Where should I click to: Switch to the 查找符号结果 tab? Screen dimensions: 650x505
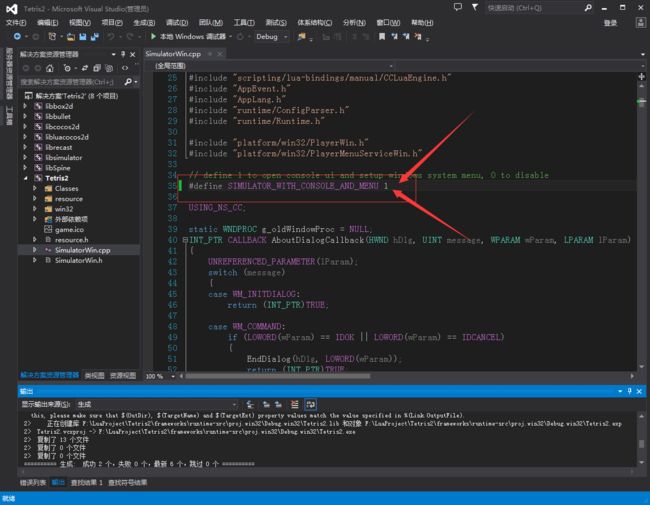pos(127,483)
